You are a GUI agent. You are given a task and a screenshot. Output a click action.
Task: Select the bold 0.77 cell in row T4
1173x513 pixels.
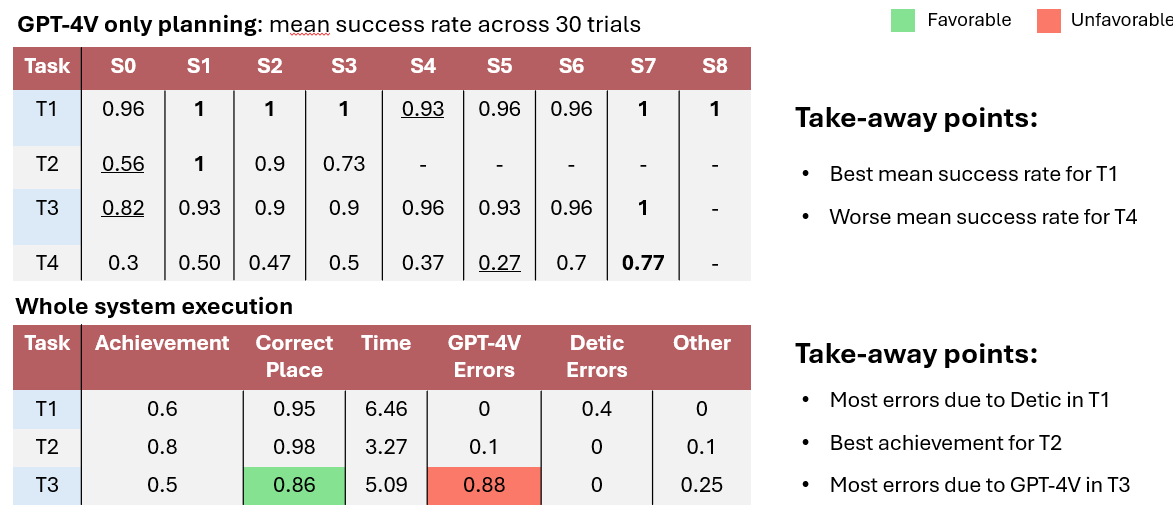pos(643,263)
